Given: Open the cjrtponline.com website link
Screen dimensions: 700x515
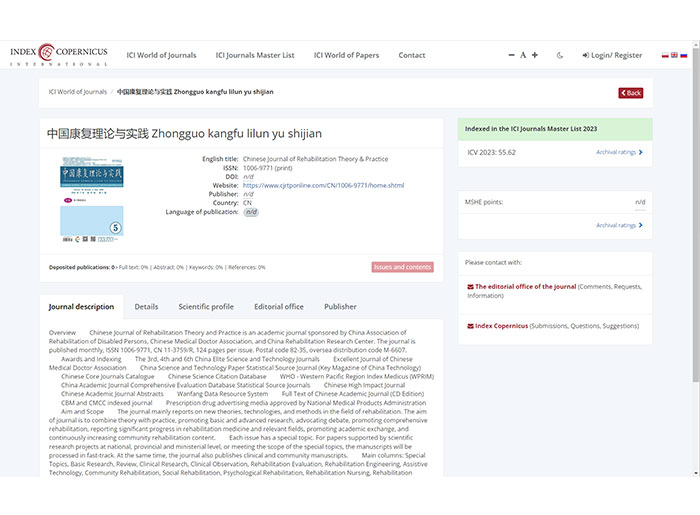Looking at the screenshot, I should pyautogui.click(x=323, y=185).
